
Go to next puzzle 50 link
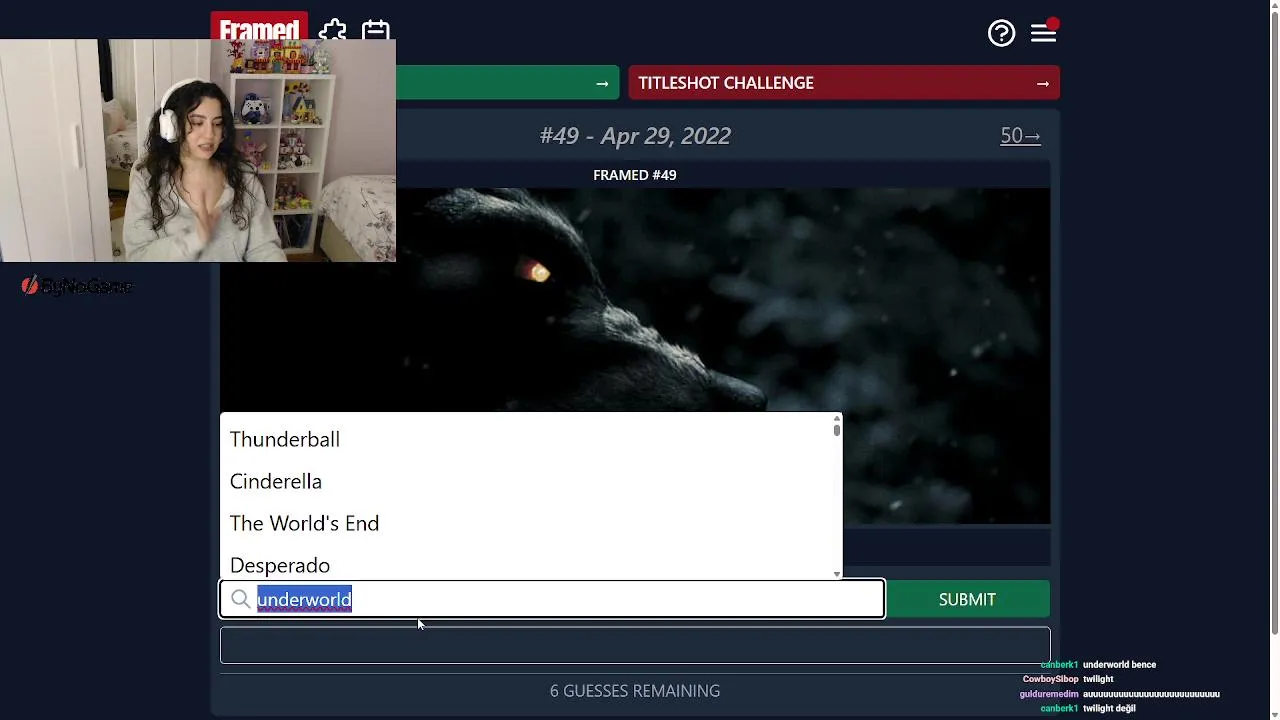pos(1020,136)
